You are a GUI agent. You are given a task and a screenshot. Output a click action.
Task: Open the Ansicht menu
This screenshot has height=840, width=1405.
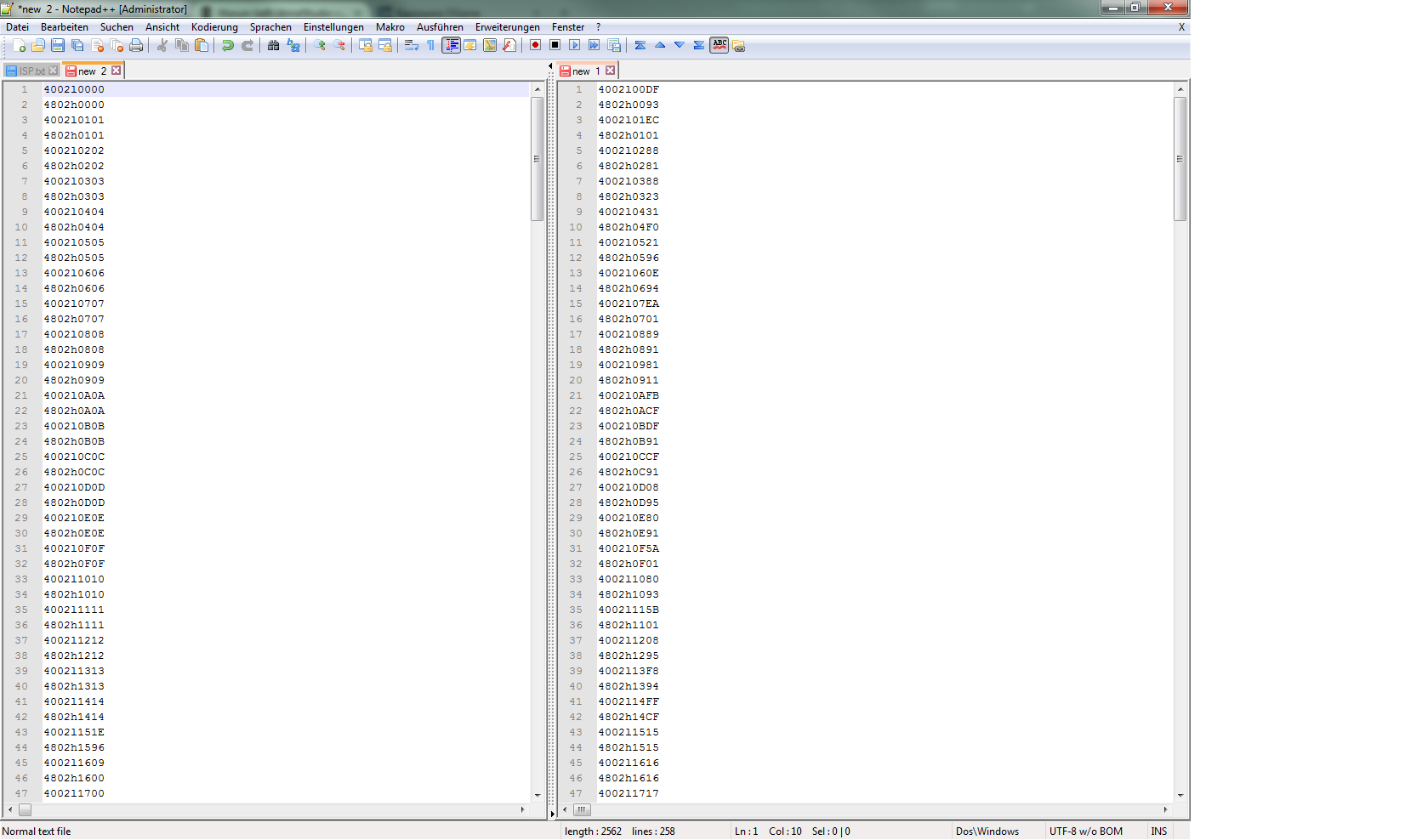(162, 27)
